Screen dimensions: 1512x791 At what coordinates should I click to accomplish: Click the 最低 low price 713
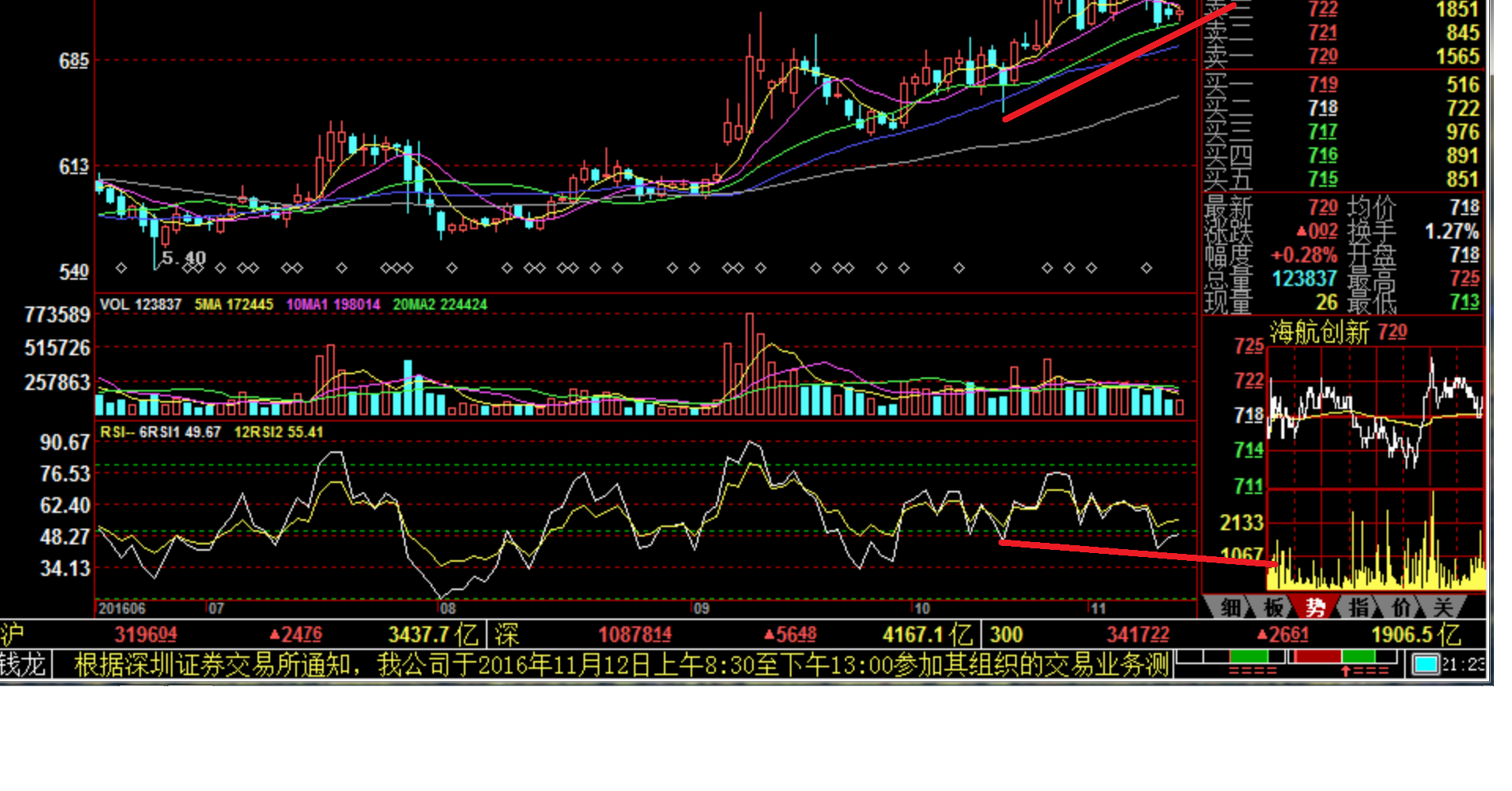pyautogui.click(x=1465, y=303)
